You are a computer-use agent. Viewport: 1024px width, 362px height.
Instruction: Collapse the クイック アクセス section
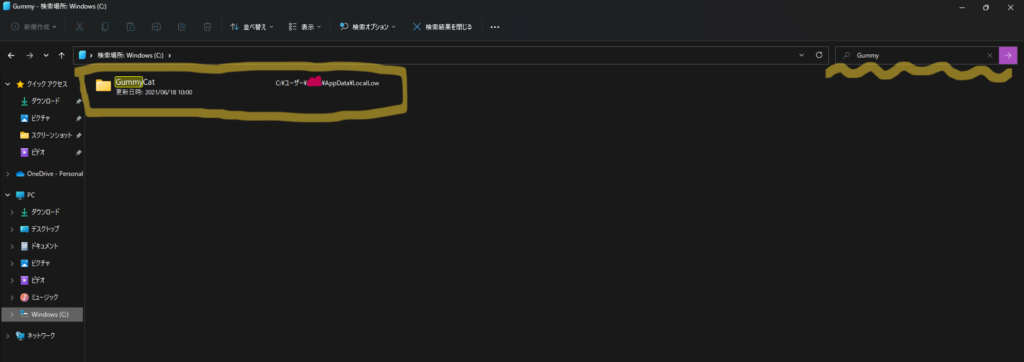8,84
